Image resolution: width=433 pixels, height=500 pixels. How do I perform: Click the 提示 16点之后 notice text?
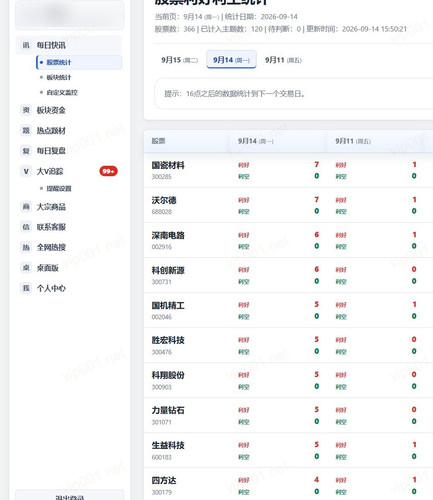(235, 94)
